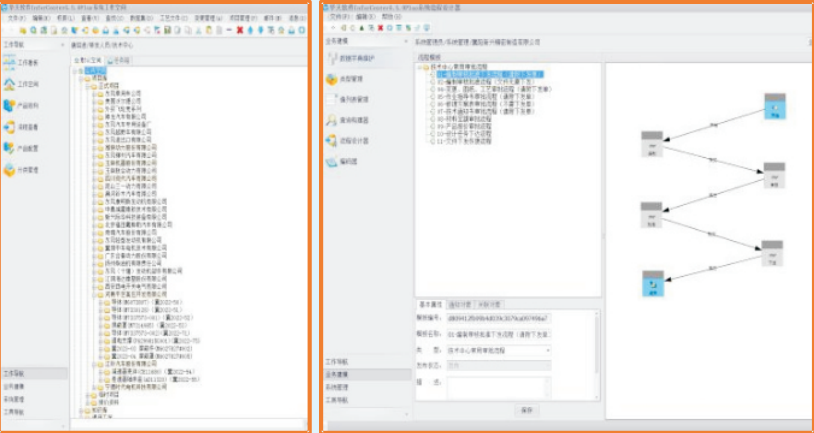The image size is (814, 433).
Task: Click the 模板名称 text field
Action: pos(497,334)
